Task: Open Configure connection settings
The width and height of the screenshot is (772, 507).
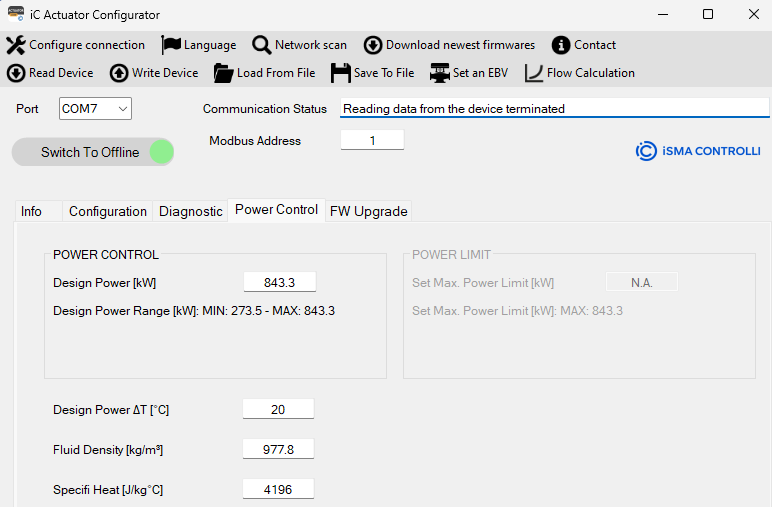Action: (87, 45)
